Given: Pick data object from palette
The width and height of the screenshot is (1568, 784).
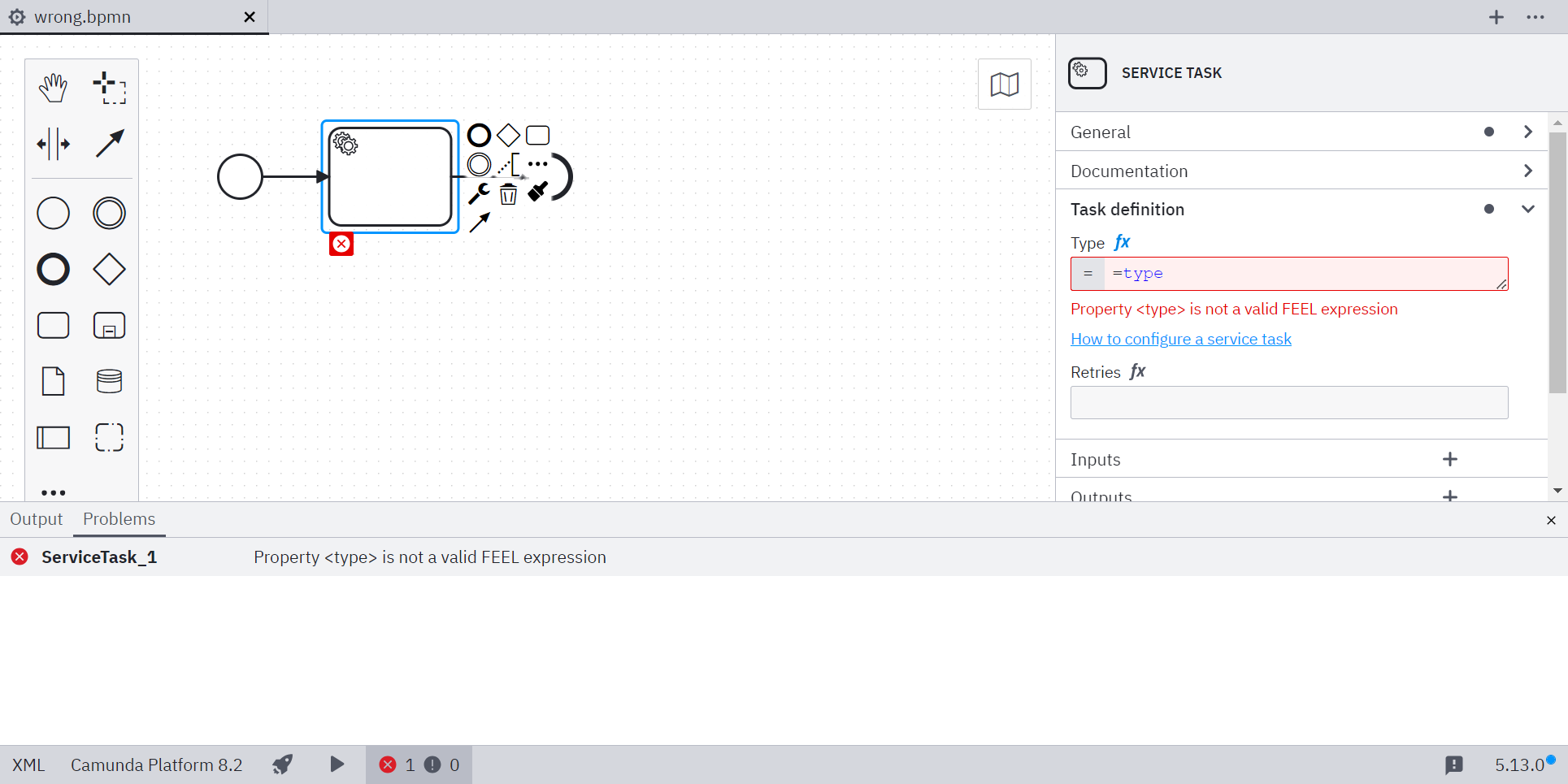Looking at the screenshot, I should coord(54,381).
